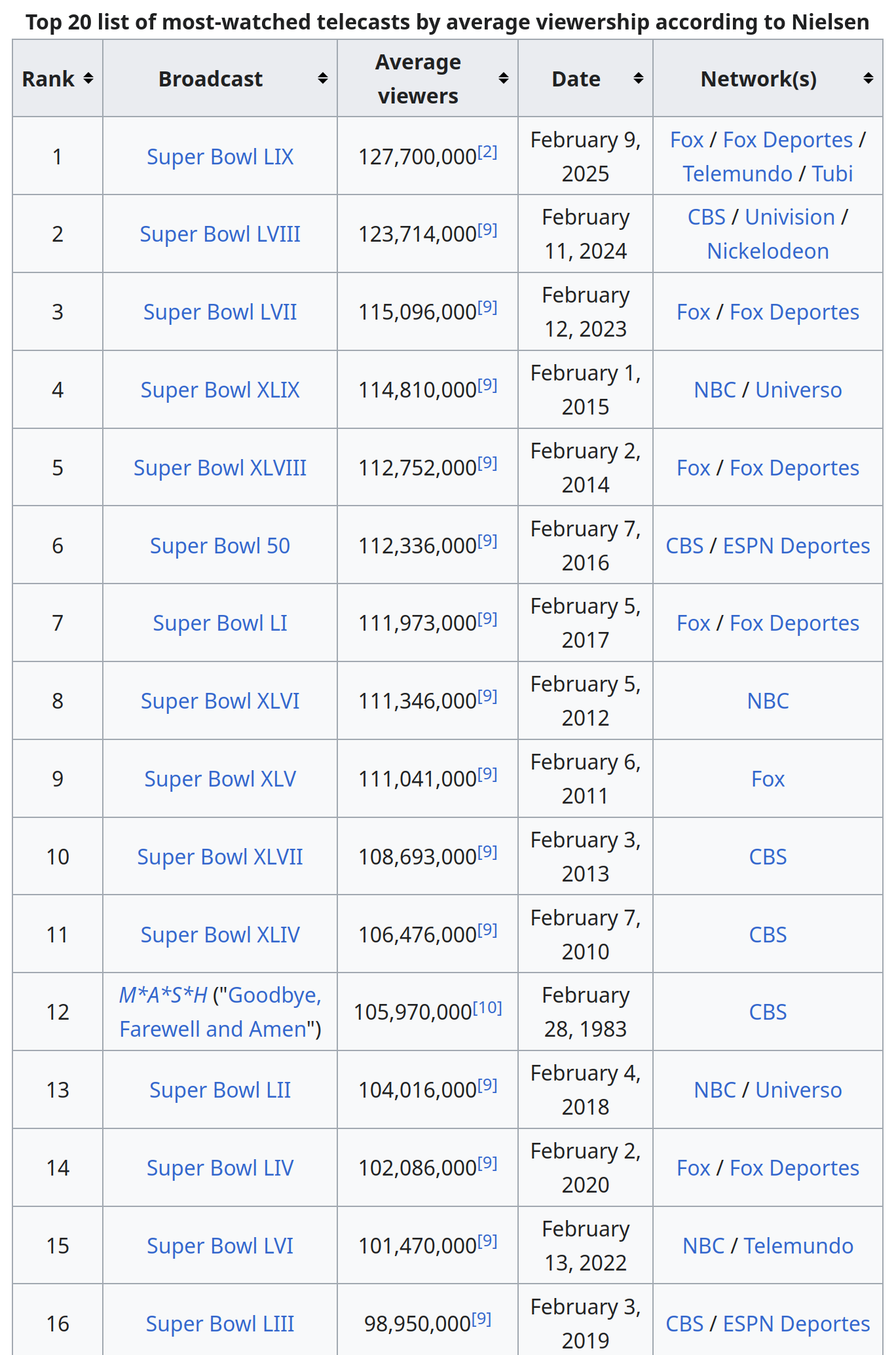Click the Broadcast column sort arrows
Image resolution: width=896 pixels, height=1355 pixels.
tap(322, 79)
